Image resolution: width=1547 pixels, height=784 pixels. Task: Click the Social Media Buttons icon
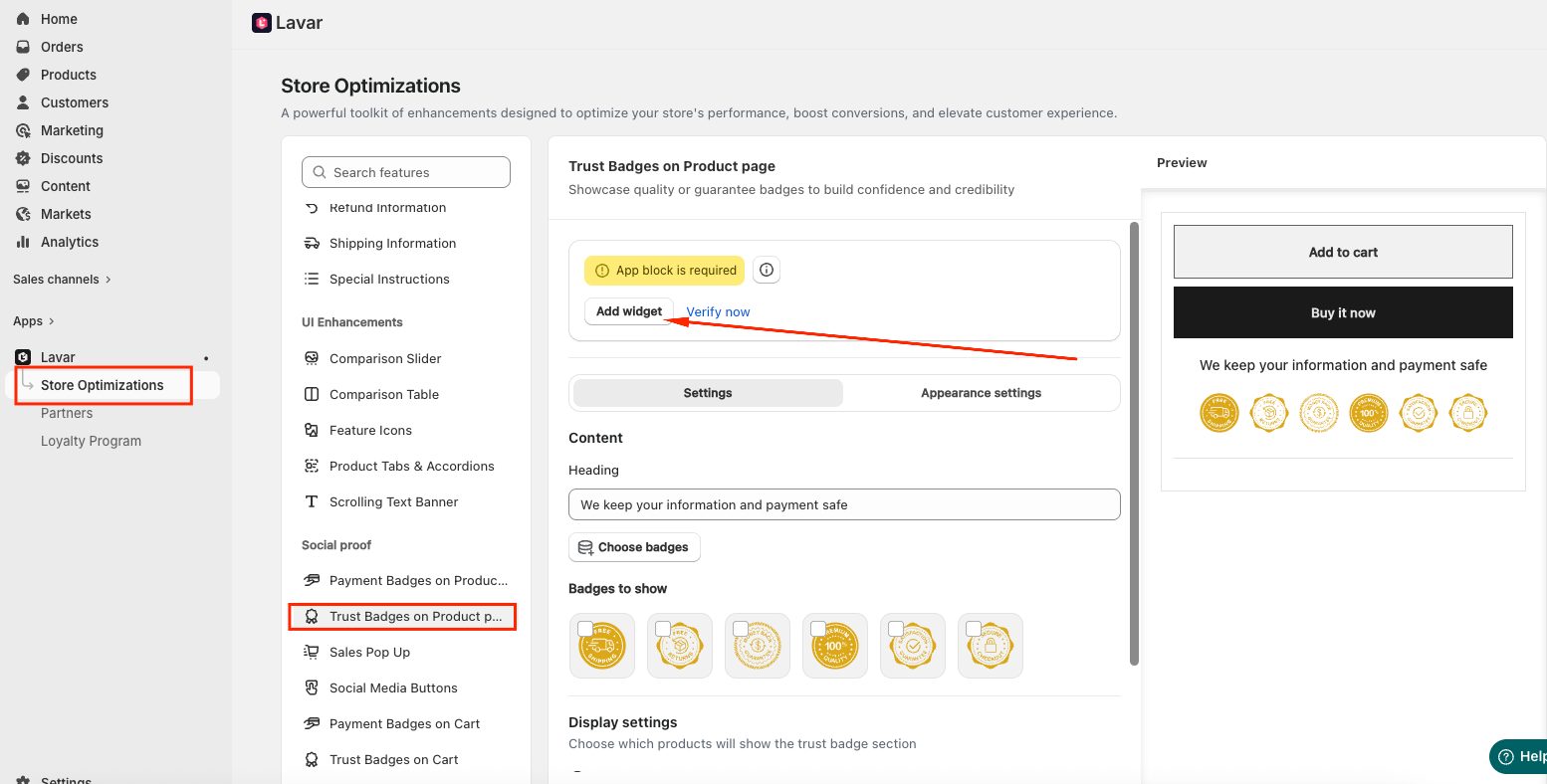[x=312, y=687]
